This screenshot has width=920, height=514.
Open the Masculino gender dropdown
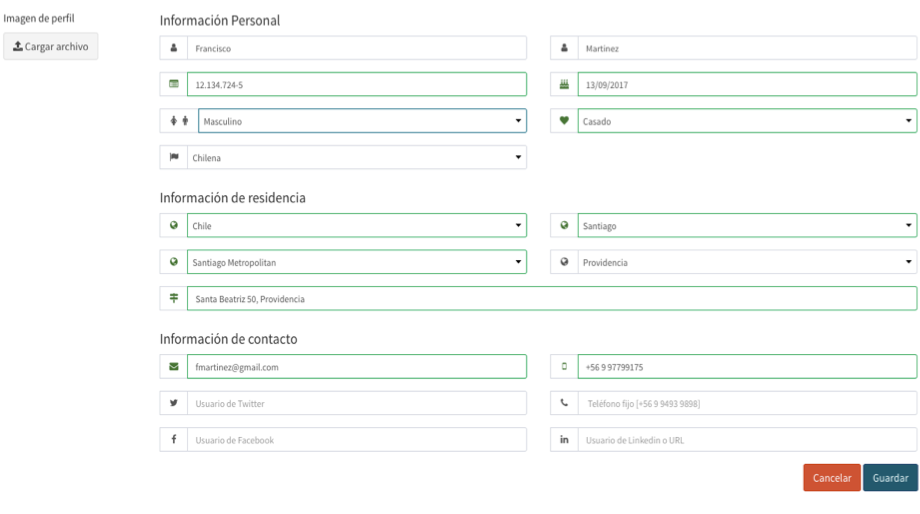[x=362, y=121]
